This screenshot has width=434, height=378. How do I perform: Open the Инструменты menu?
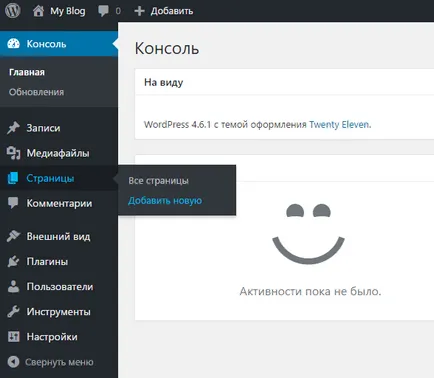click(59, 312)
